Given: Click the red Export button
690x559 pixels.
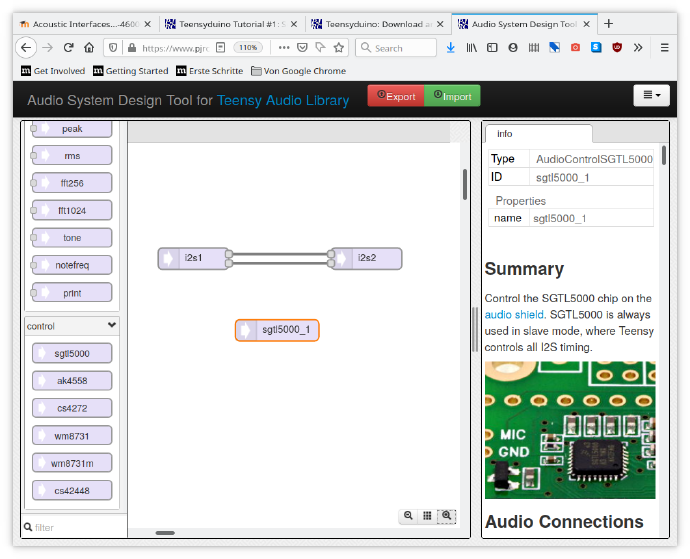Looking at the screenshot, I should click(395, 96).
